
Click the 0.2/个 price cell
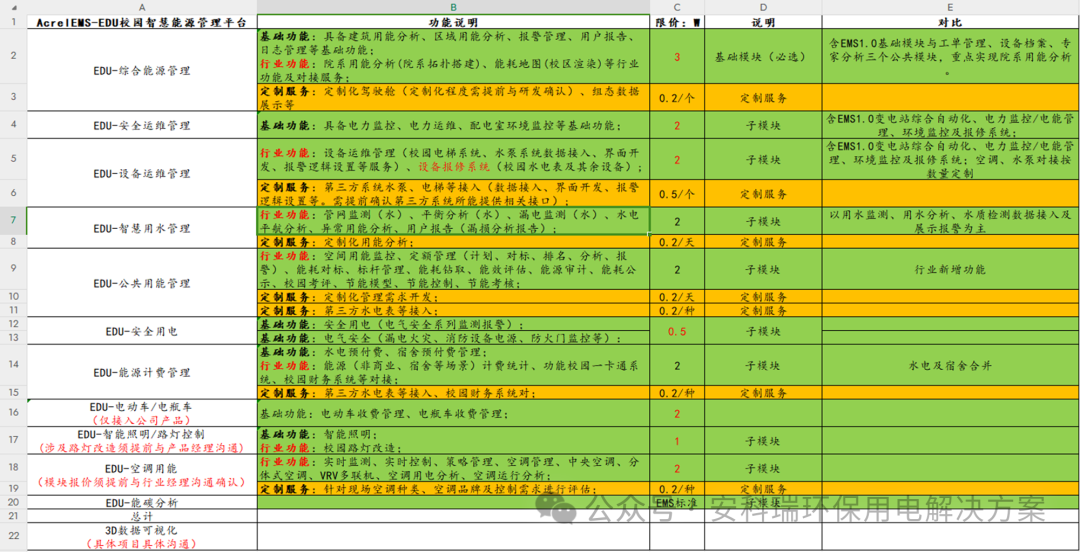(677, 98)
